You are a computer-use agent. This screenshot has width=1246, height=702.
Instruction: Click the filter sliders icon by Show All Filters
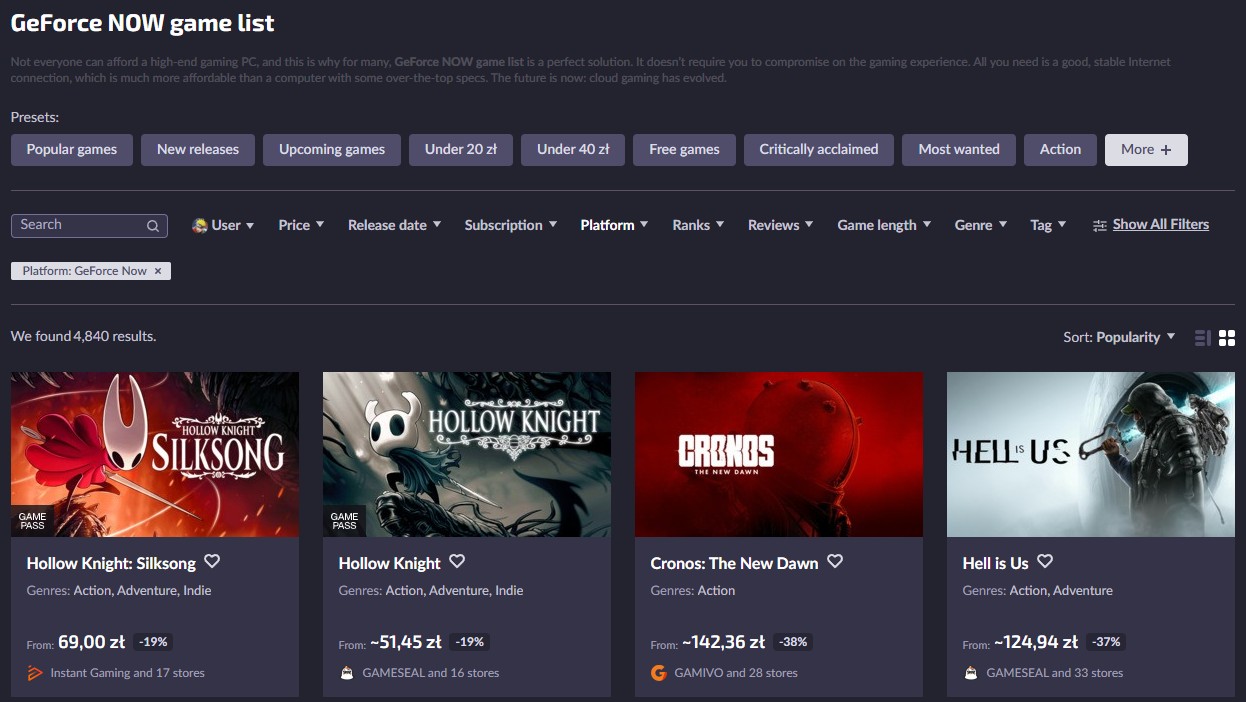[1100, 226]
